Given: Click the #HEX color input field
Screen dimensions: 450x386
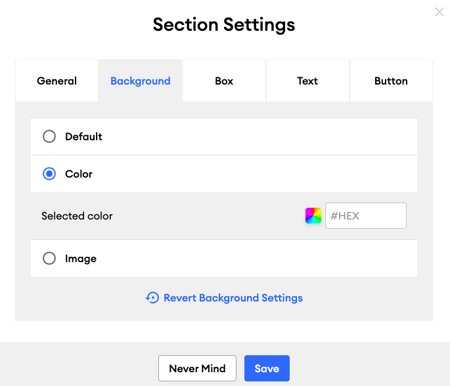Looking at the screenshot, I should coord(366,216).
